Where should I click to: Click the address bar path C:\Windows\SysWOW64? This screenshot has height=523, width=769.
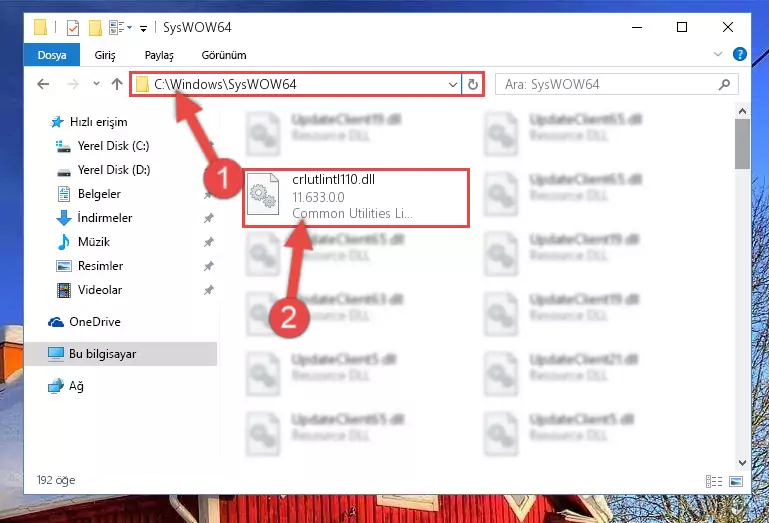[225, 84]
